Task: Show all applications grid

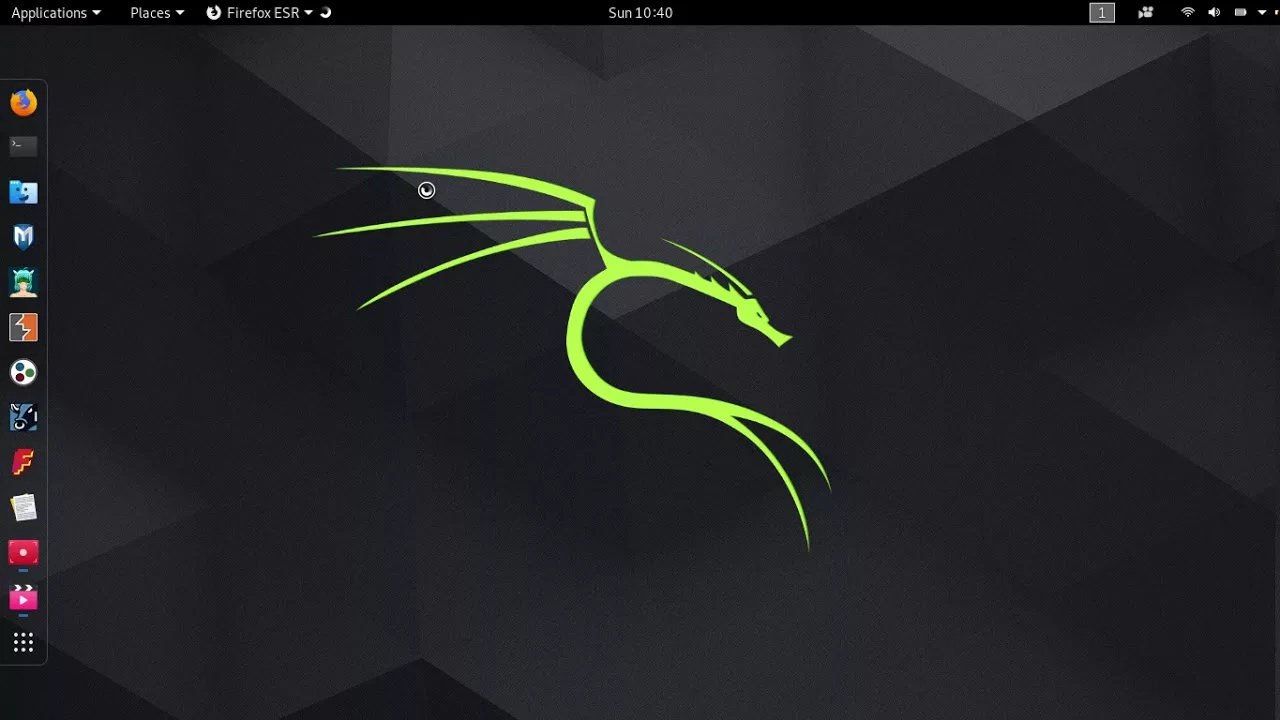Action: point(23,642)
